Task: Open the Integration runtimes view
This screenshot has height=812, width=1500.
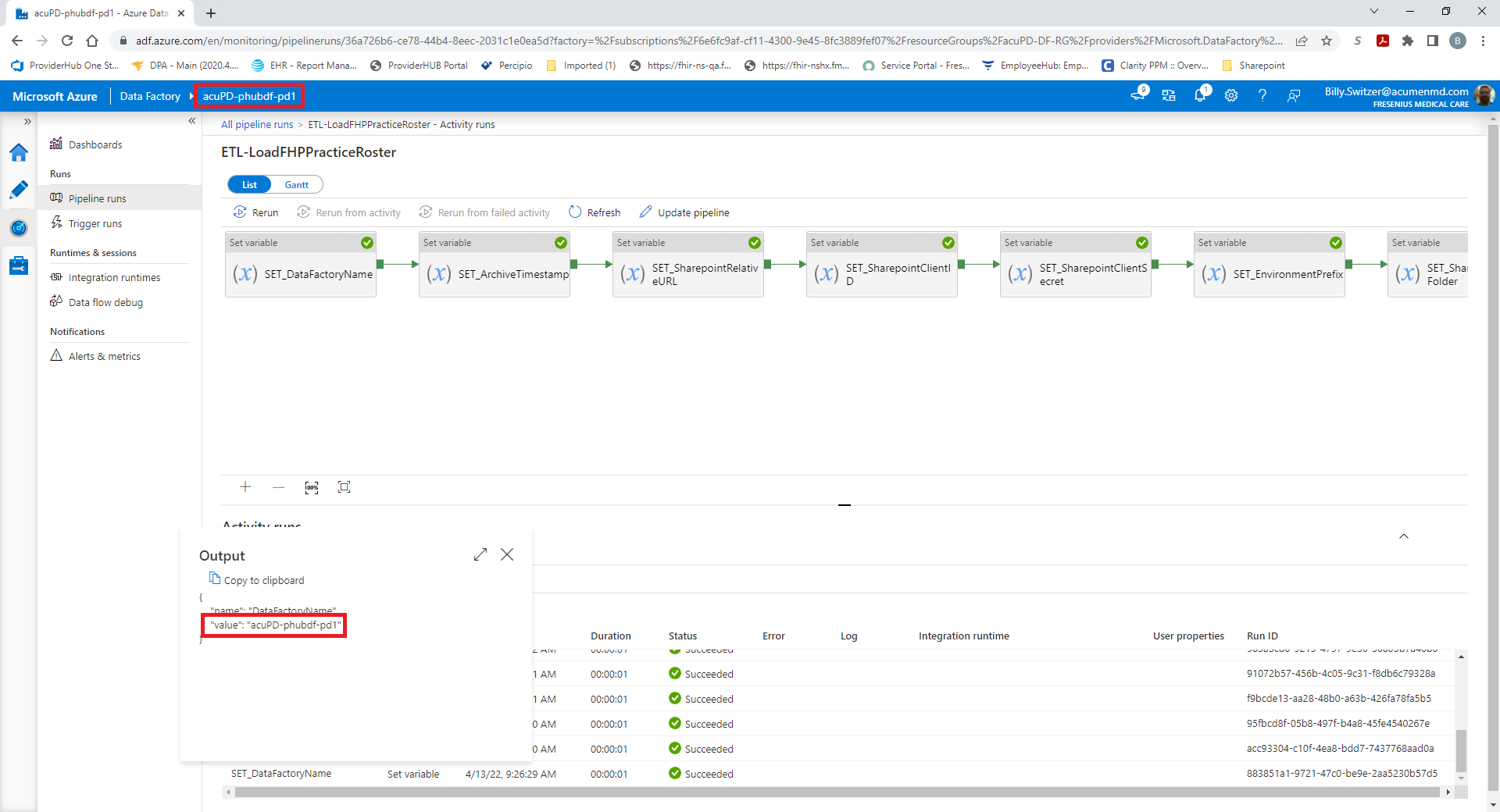Action: tap(115, 277)
